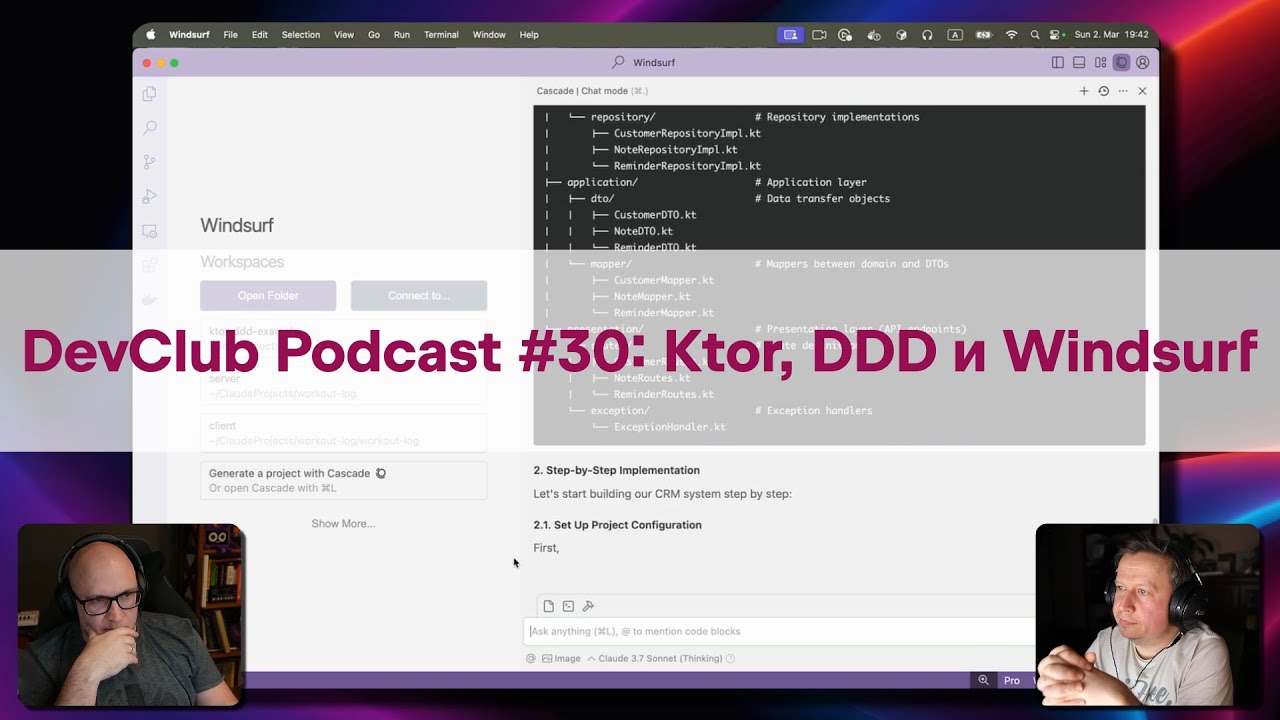This screenshot has height=720, width=1280.
Task: Close the Cascade panel
Action: click(1142, 91)
